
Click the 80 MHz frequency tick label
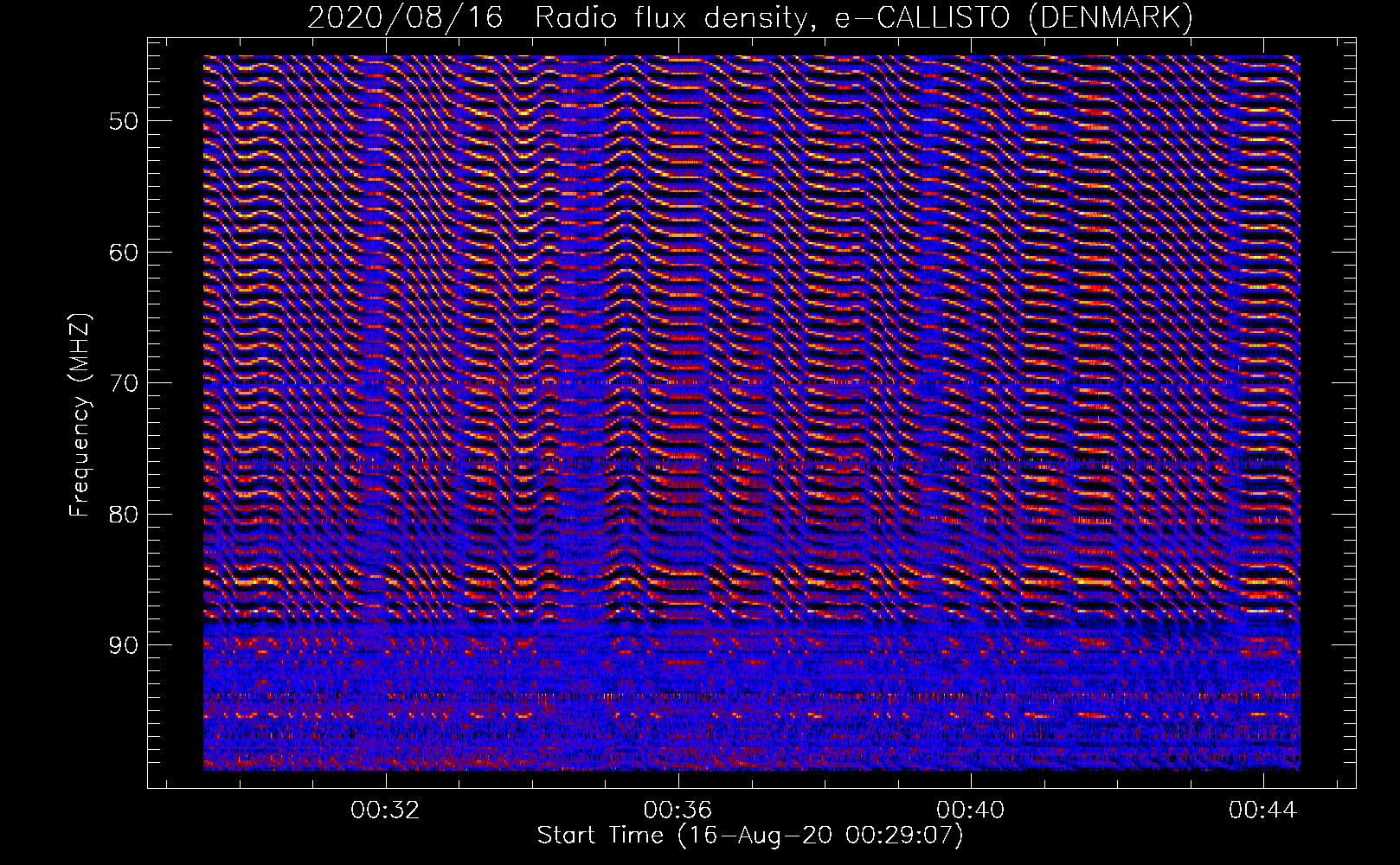123,514
